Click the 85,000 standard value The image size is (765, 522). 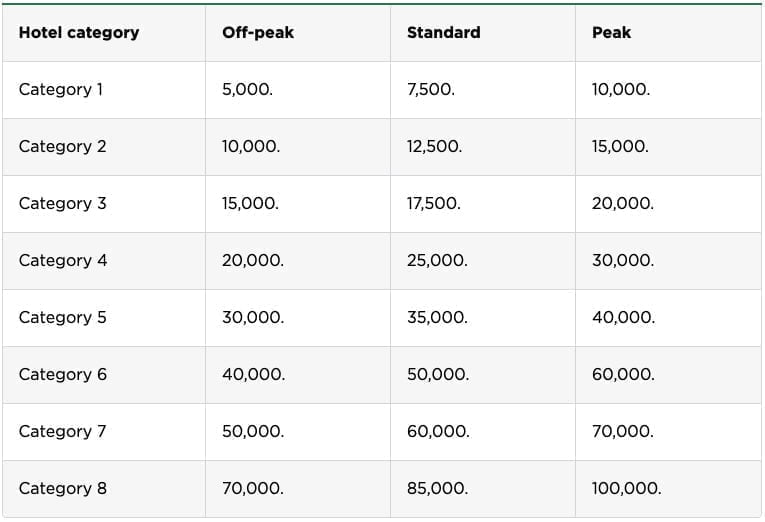click(437, 488)
